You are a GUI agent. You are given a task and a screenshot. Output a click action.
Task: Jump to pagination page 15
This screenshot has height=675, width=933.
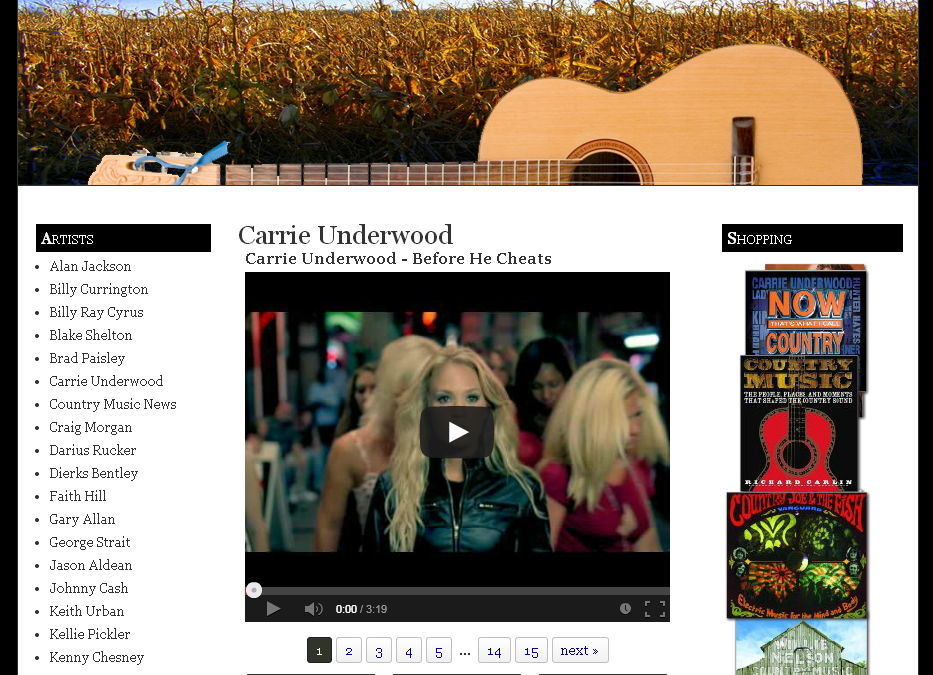click(x=531, y=650)
